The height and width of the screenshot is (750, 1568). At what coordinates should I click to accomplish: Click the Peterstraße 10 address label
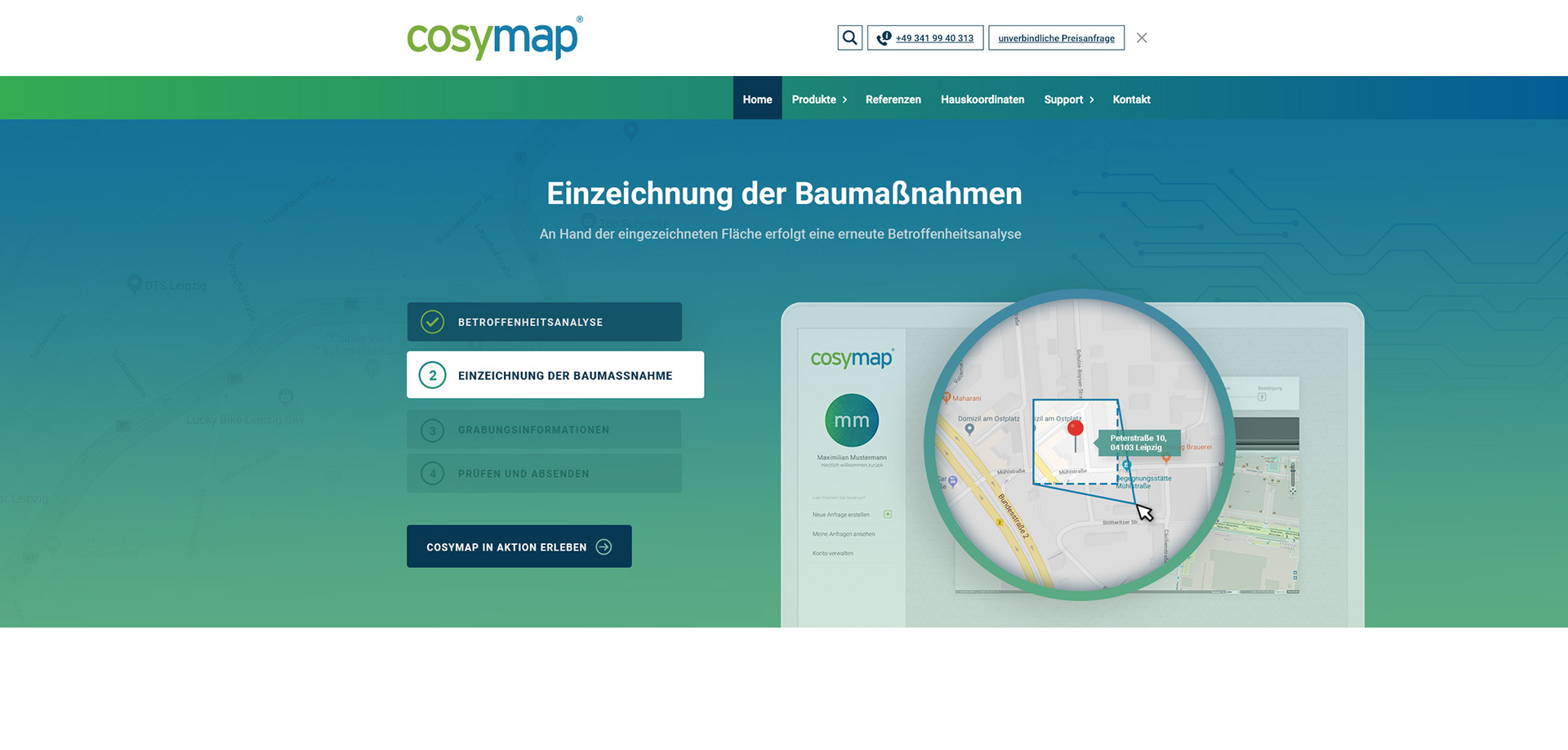click(1138, 443)
